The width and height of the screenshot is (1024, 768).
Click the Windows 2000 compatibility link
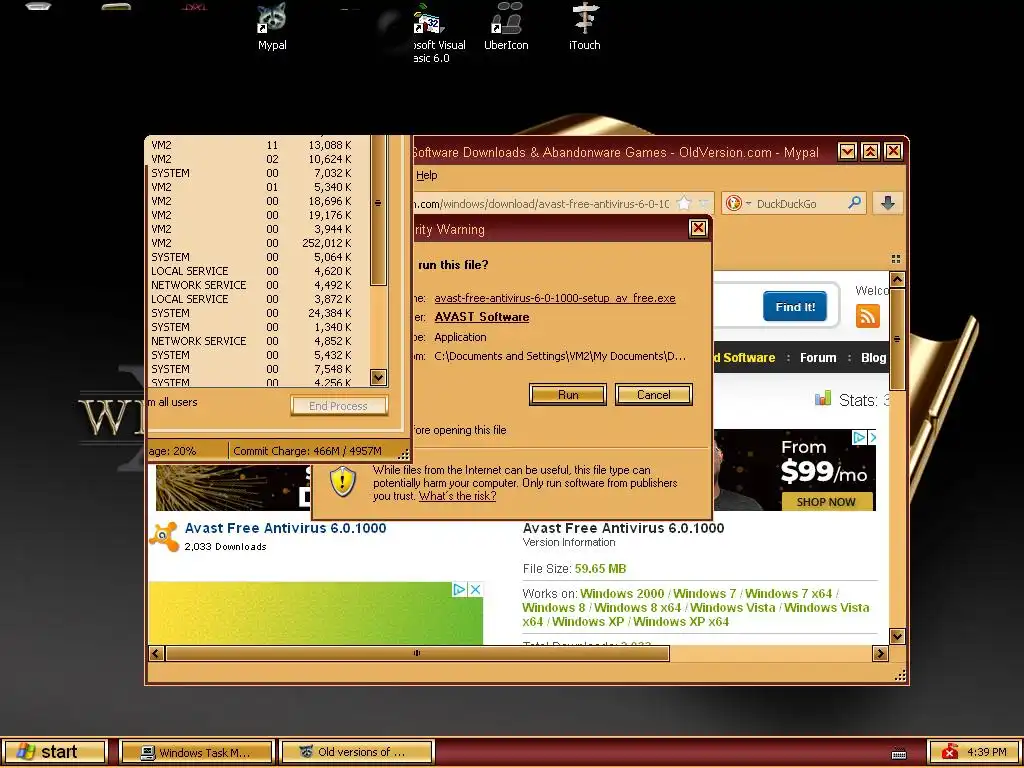tap(622, 594)
